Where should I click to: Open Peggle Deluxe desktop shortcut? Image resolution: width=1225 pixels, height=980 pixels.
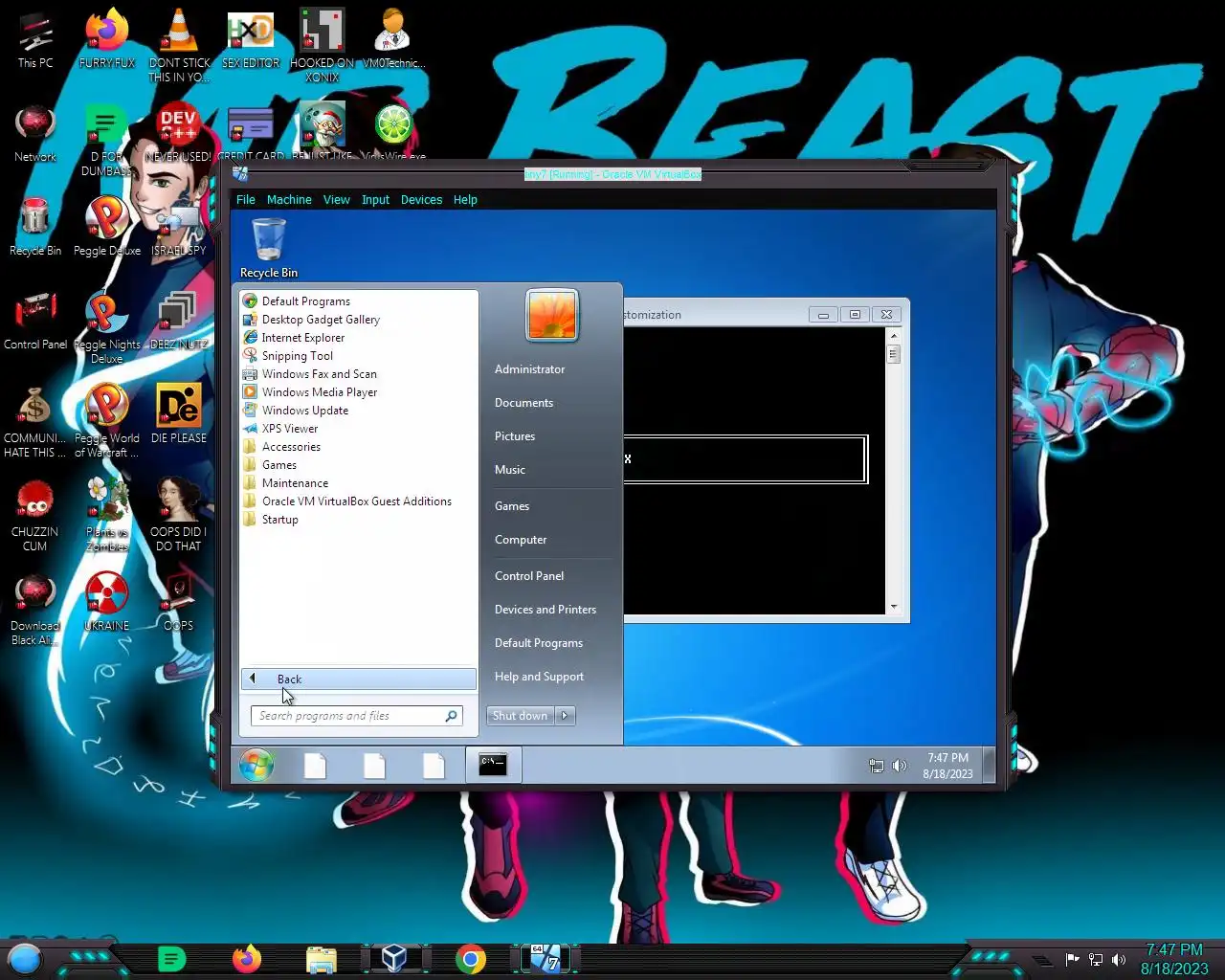pos(107,227)
